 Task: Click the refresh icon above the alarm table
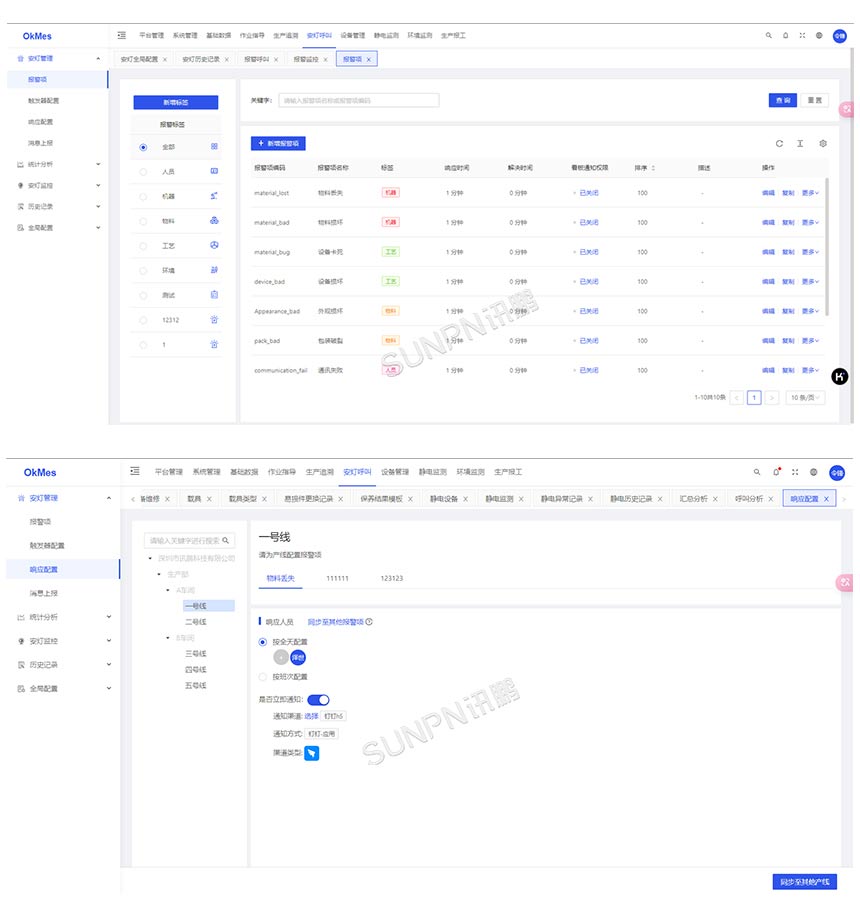point(779,144)
